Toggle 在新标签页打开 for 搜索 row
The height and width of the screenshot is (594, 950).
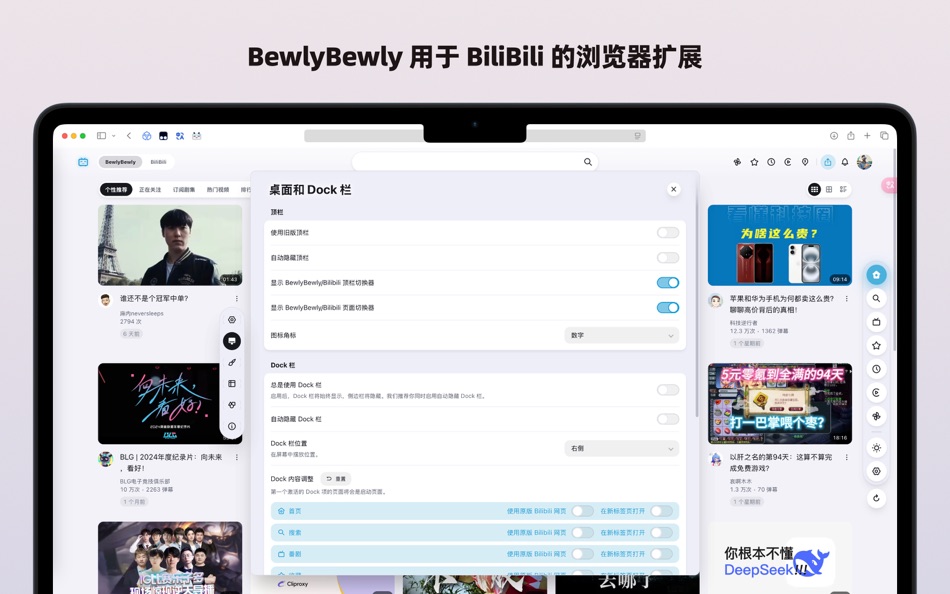click(x=662, y=532)
